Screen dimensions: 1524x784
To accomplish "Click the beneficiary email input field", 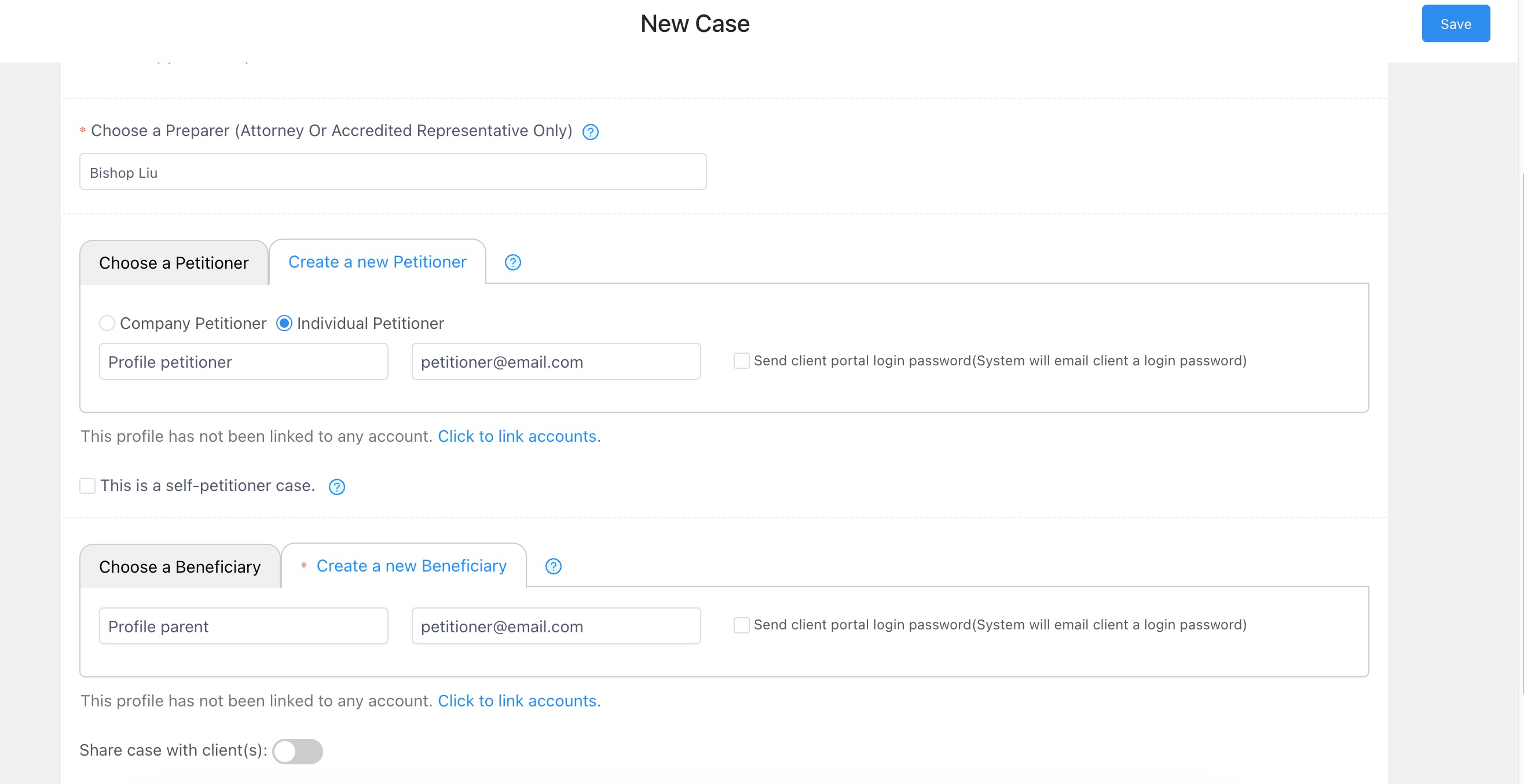I will point(555,626).
